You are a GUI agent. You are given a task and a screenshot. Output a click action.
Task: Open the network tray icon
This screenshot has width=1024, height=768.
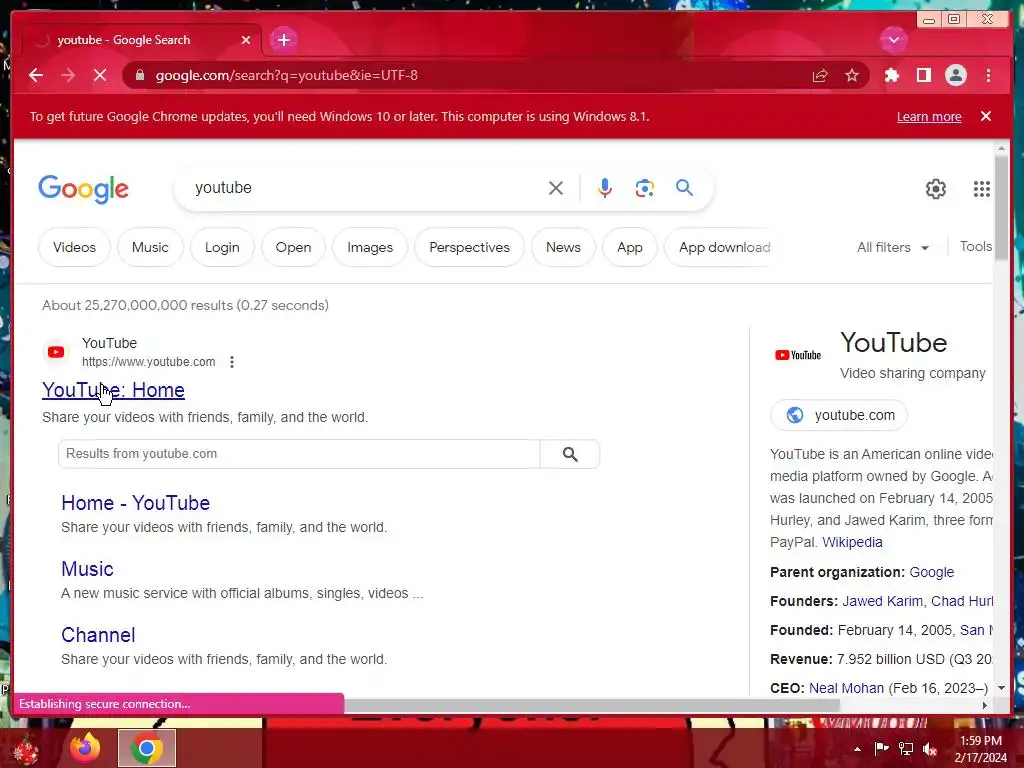(x=906, y=749)
